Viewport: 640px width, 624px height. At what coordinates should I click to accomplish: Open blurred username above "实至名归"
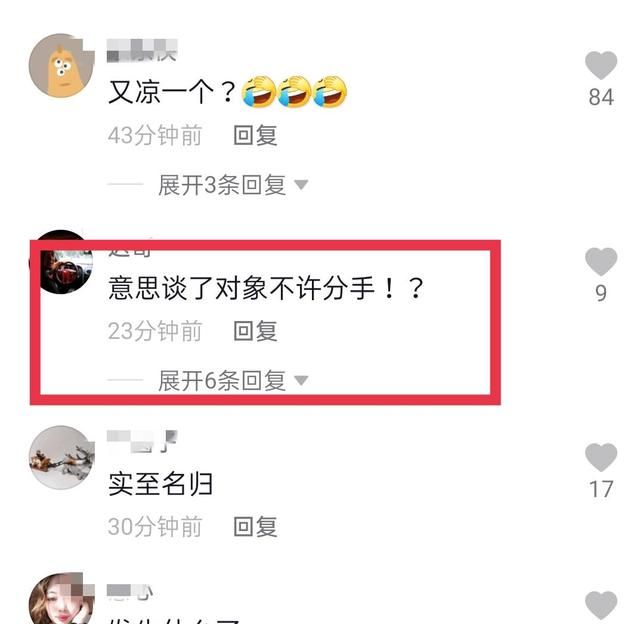[x=142, y=441]
